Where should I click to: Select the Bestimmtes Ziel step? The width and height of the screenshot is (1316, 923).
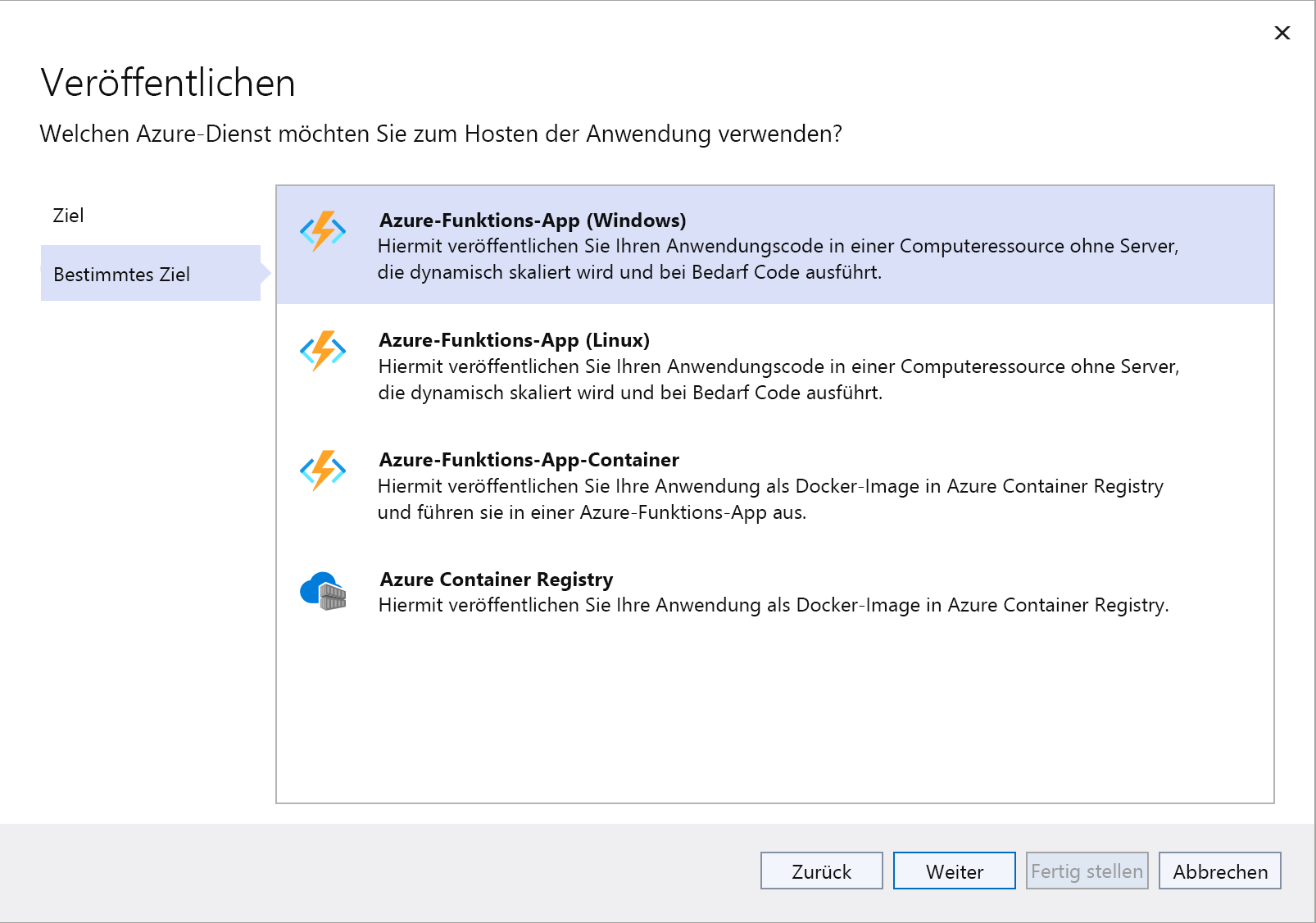(x=151, y=274)
